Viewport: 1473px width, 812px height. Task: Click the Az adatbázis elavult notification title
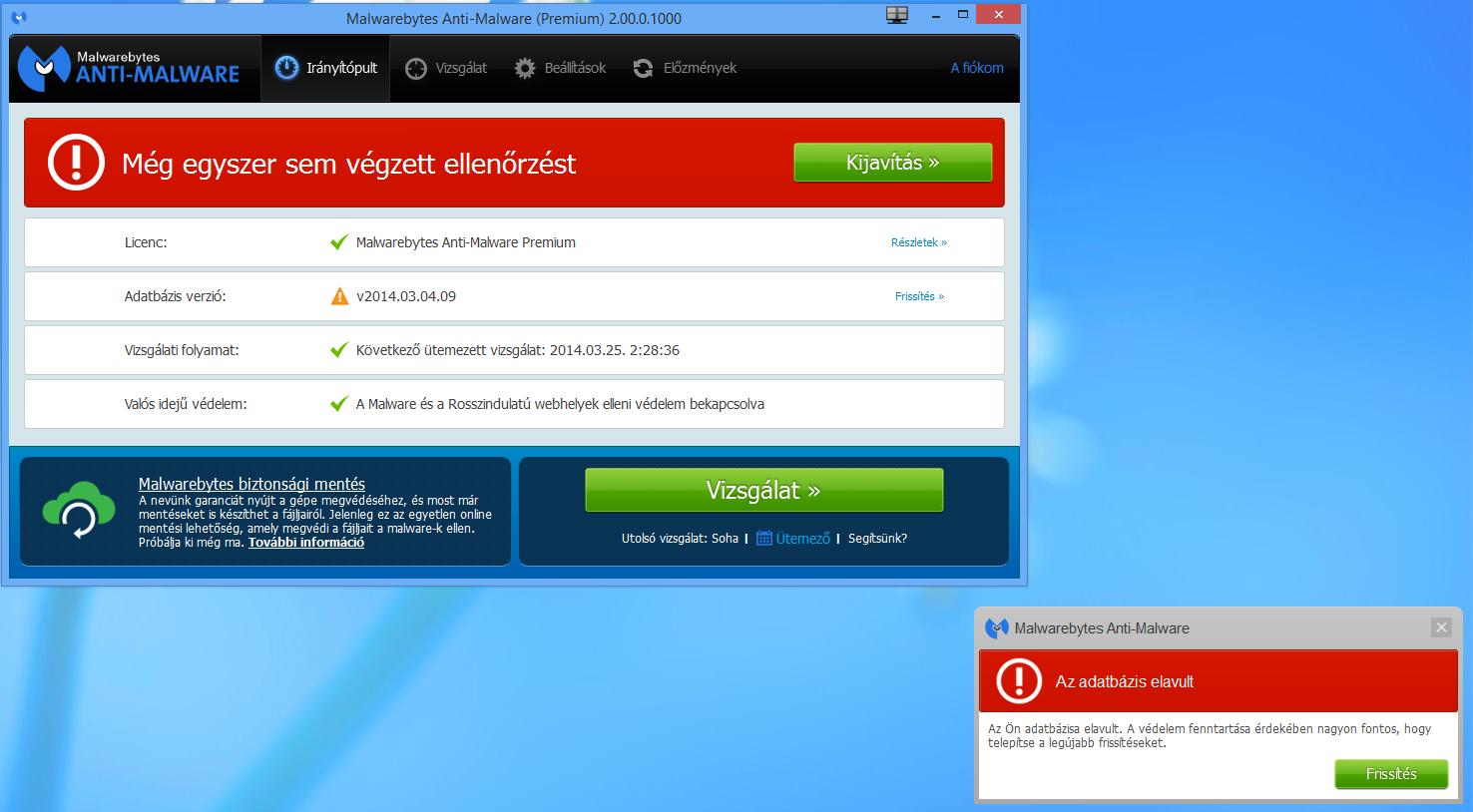pos(1125,682)
